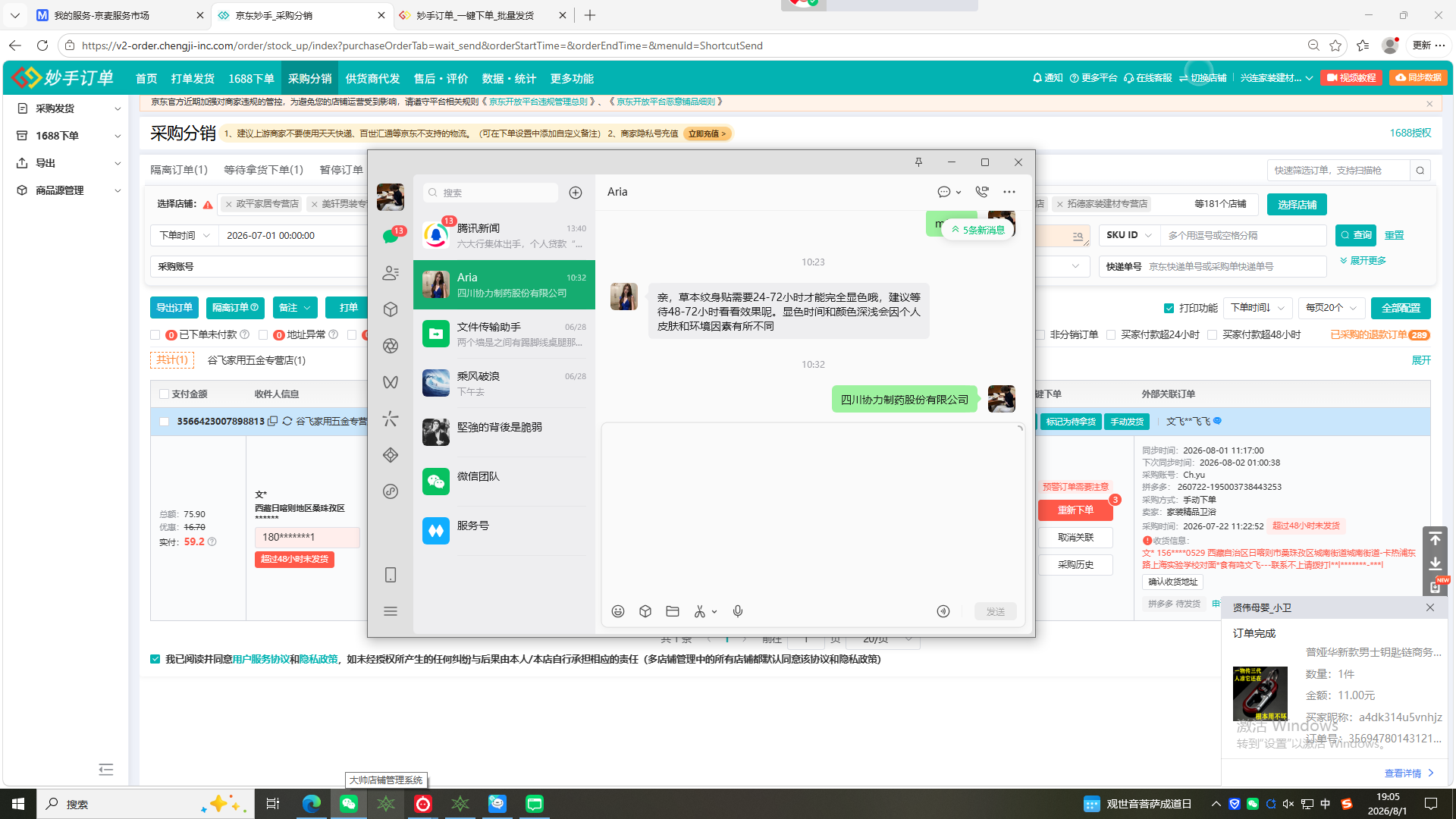Open WeChat chats icon with 13 badge

click(x=391, y=236)
